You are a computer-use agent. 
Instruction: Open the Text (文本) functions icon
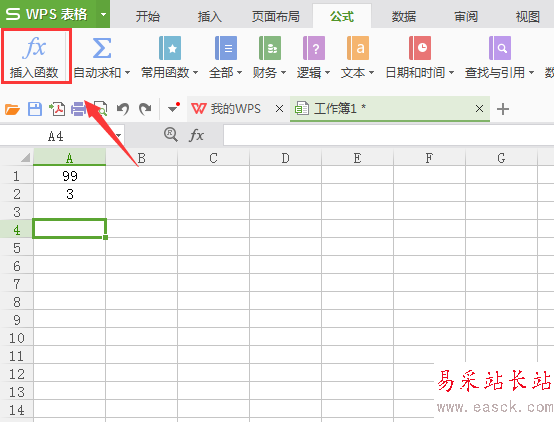pos(358,48)
